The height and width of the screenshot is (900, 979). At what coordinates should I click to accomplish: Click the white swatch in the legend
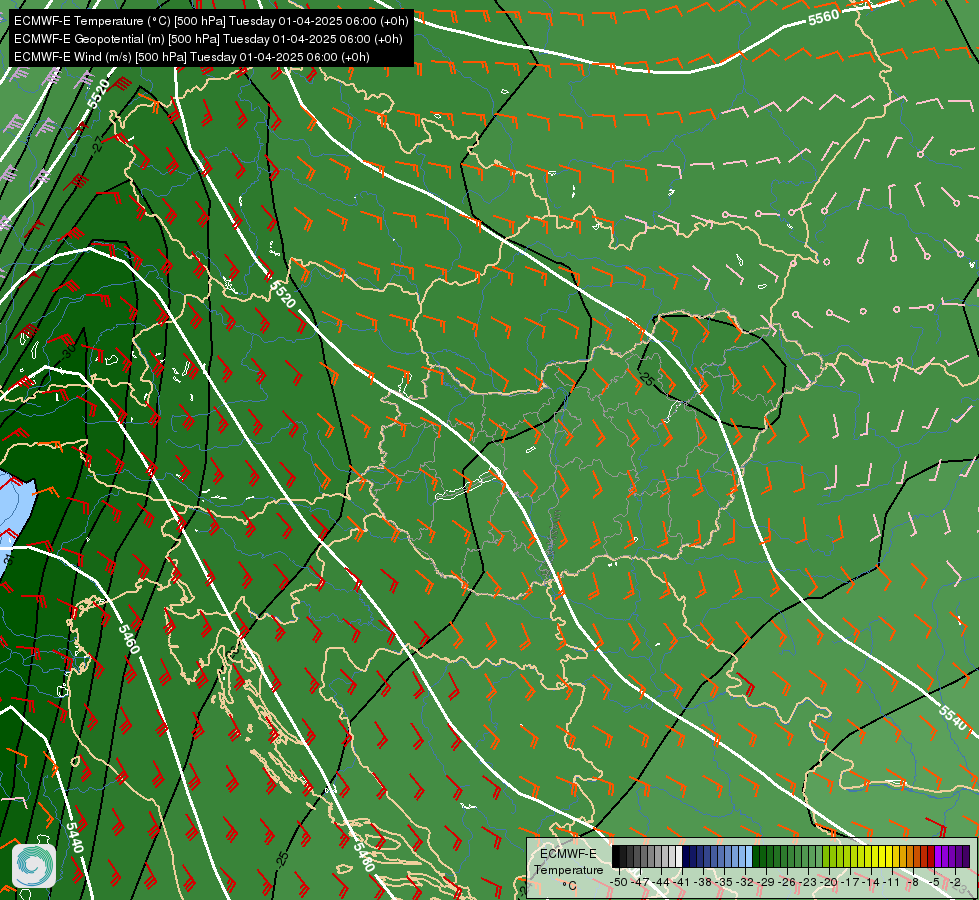tap(679, 856)
